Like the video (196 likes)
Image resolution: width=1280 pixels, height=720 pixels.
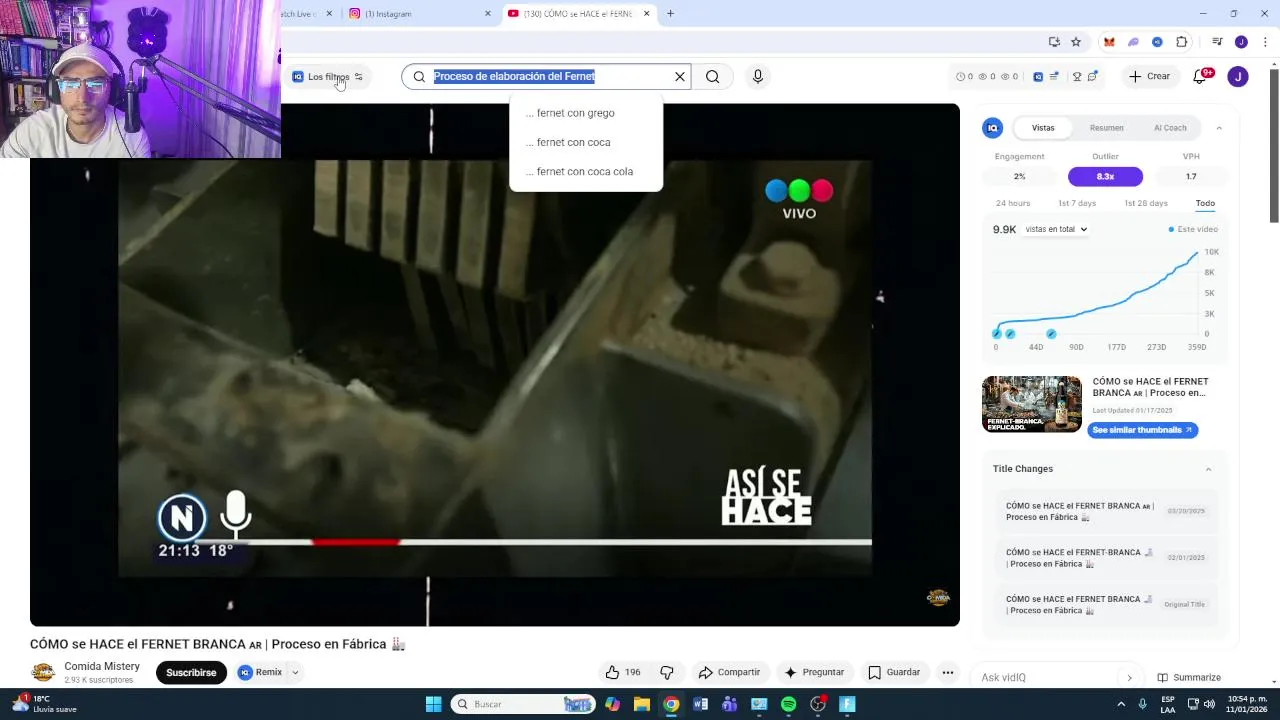623,672
